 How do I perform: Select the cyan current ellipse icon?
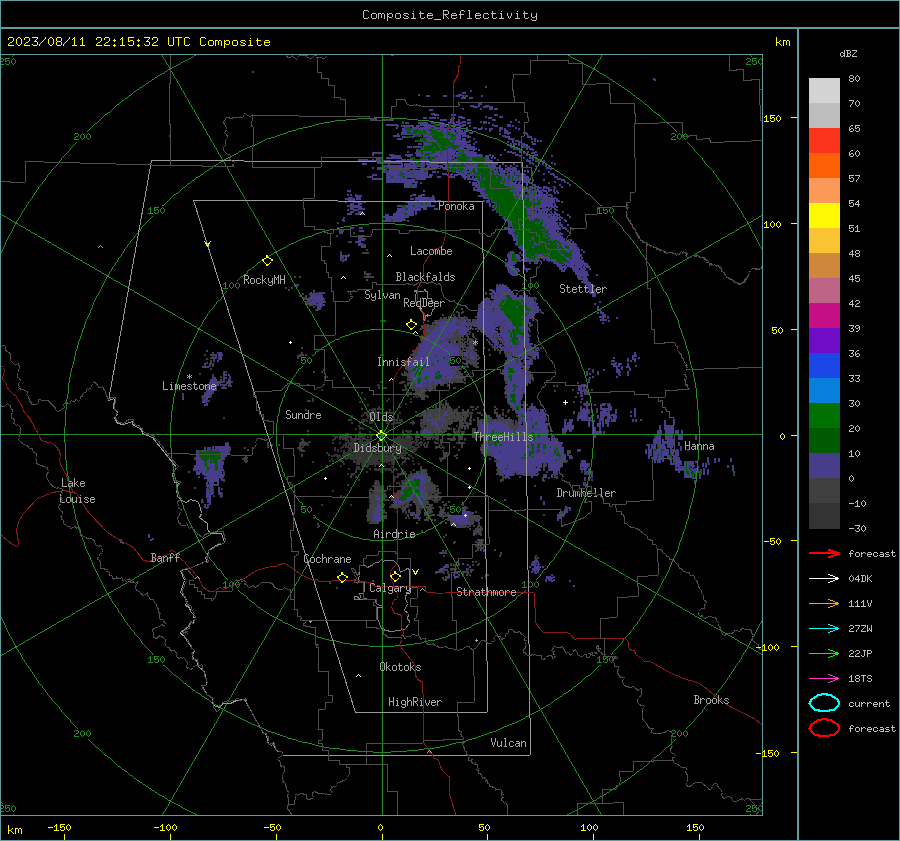824,703
